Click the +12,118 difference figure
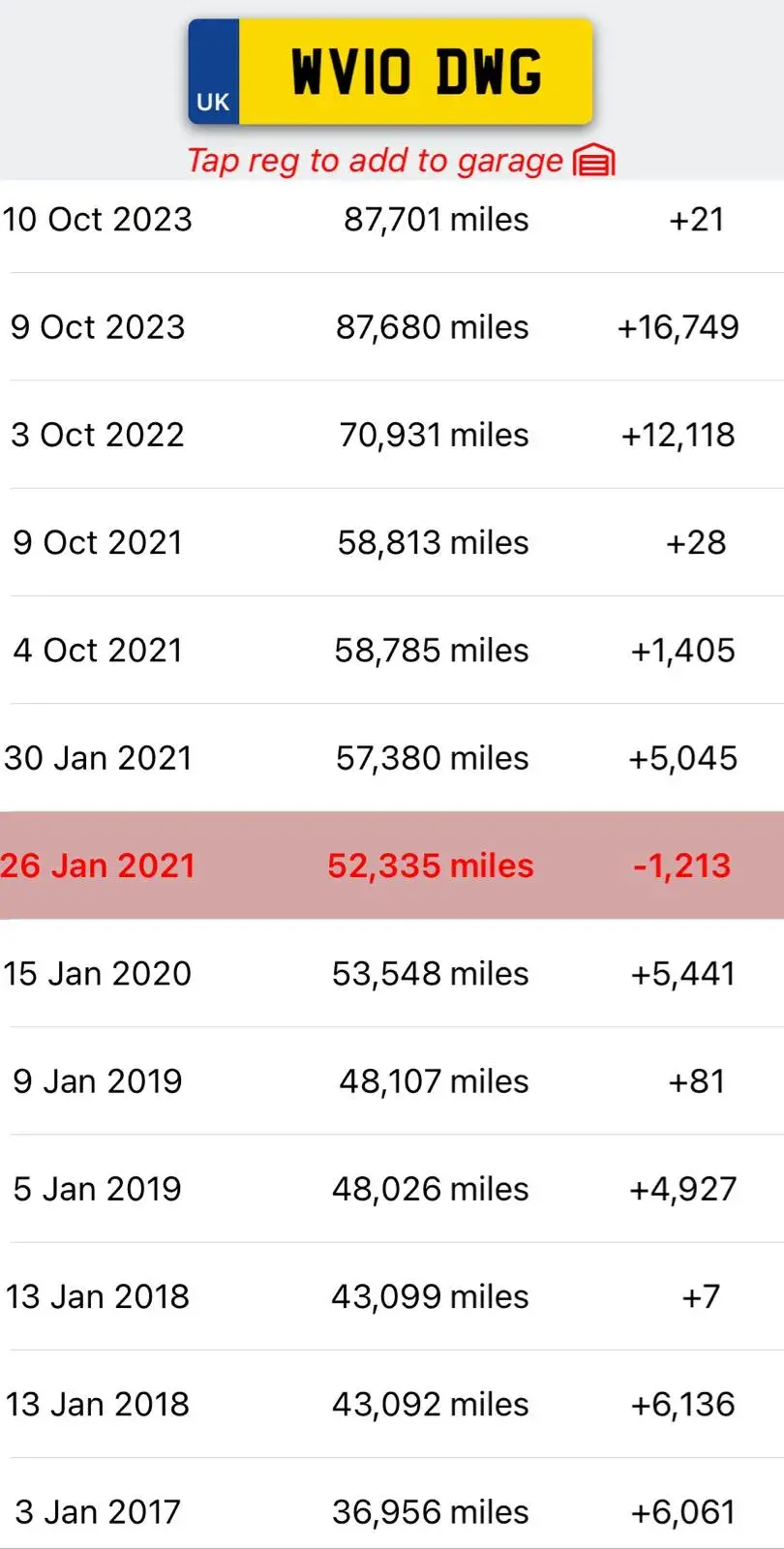 (x=678, y=435)
